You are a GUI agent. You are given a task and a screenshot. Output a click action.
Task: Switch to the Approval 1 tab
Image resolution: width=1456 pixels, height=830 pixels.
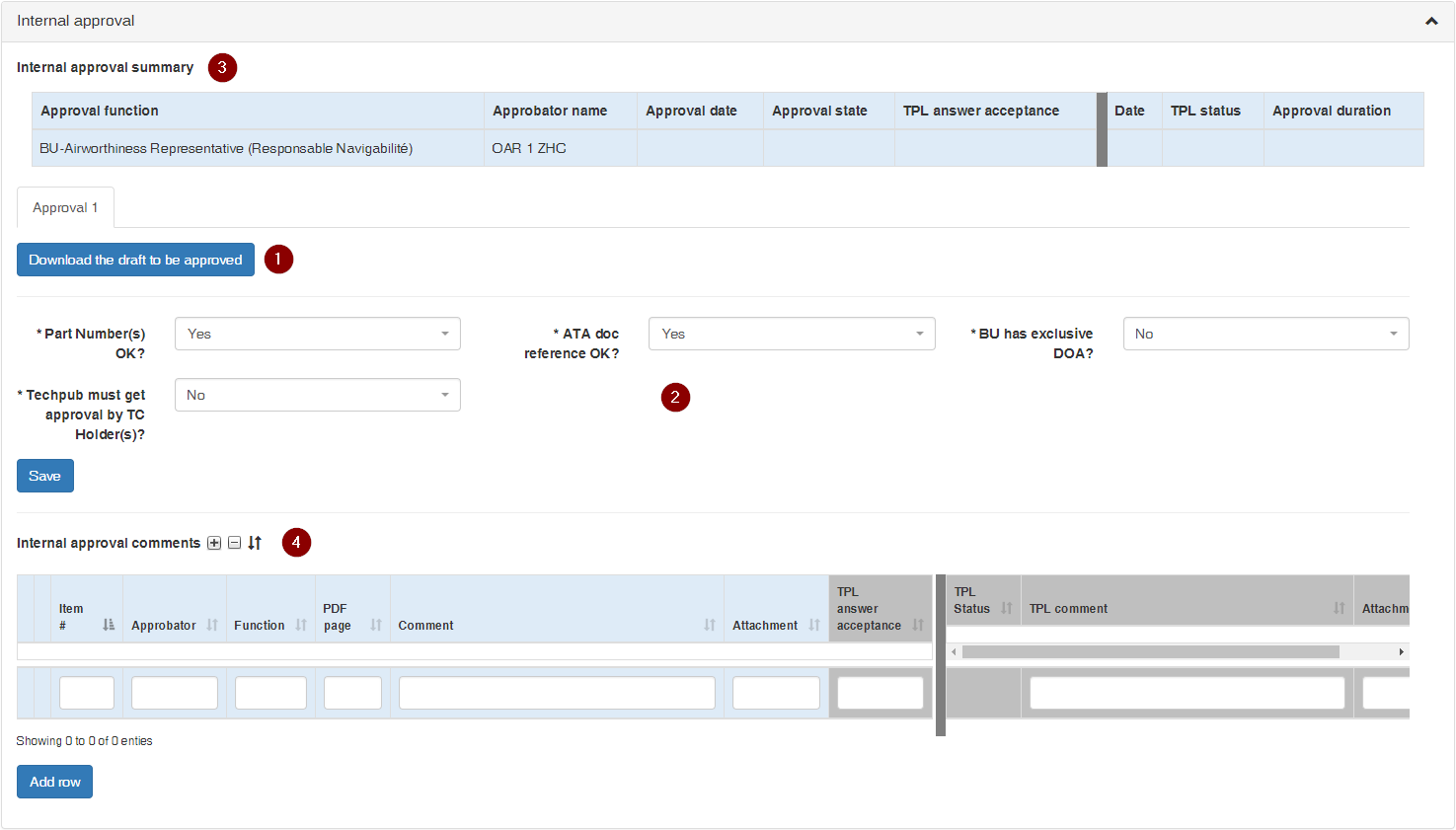click(65, 207)
